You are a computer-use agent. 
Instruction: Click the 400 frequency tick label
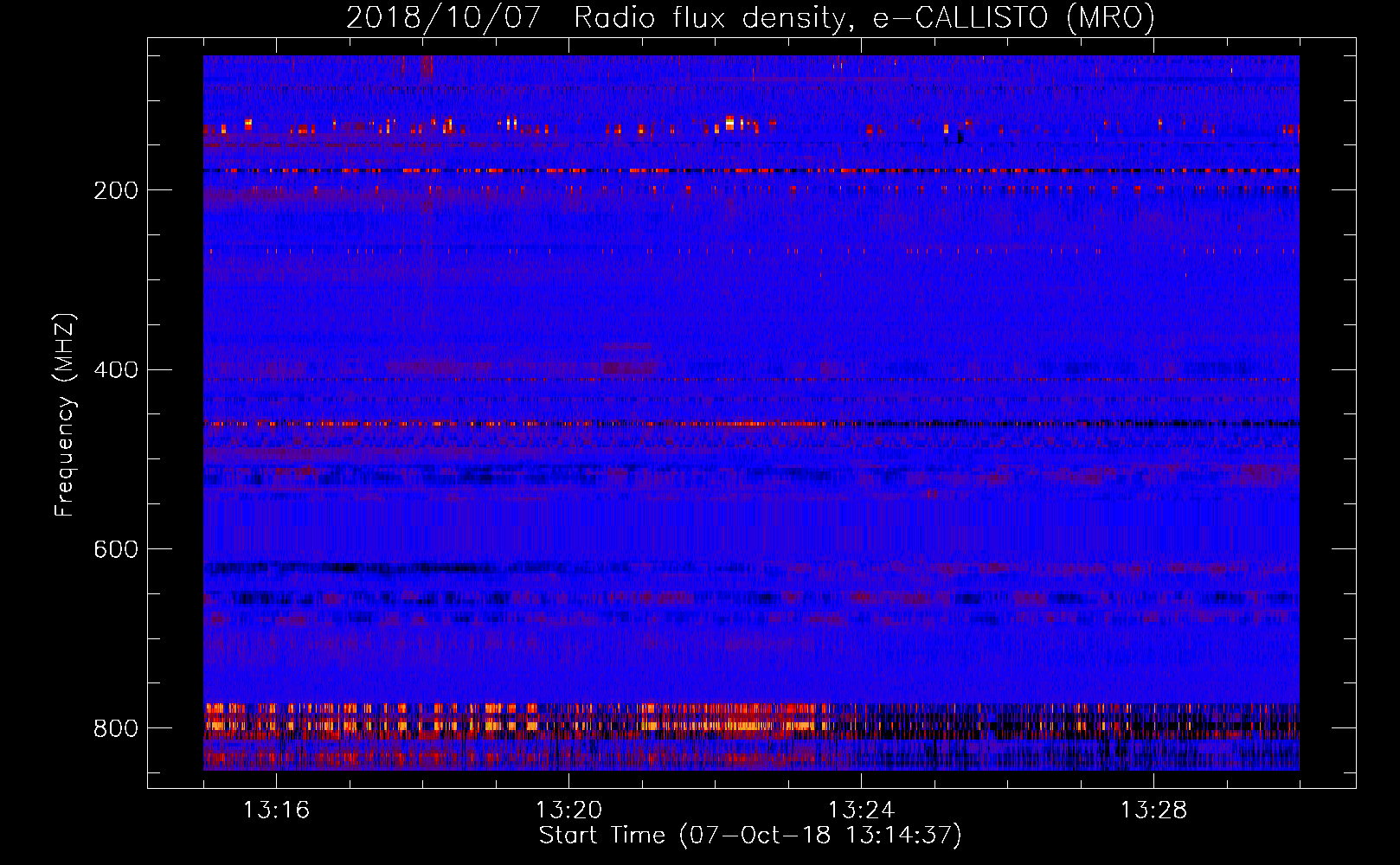pyautogui.click(x=116, y=370)
